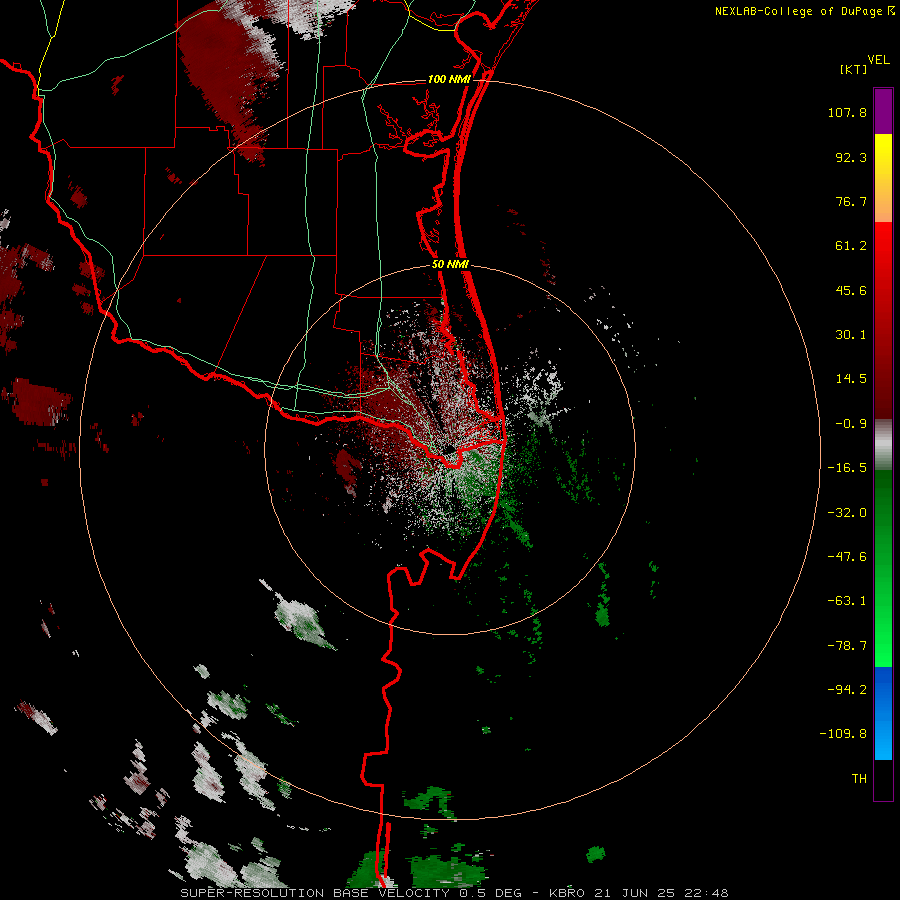Click the TH threshold label
Image resolution: width=900 pixels, height=900 pixels.
(x=859, y=779)
